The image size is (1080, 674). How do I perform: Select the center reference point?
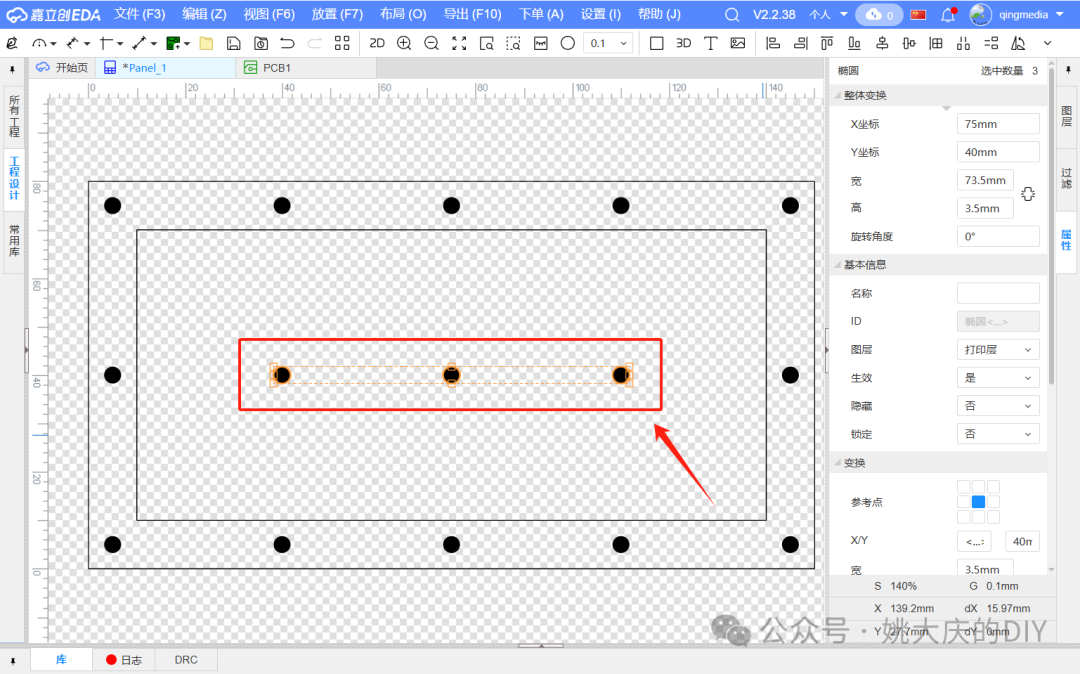click(978, 502)
